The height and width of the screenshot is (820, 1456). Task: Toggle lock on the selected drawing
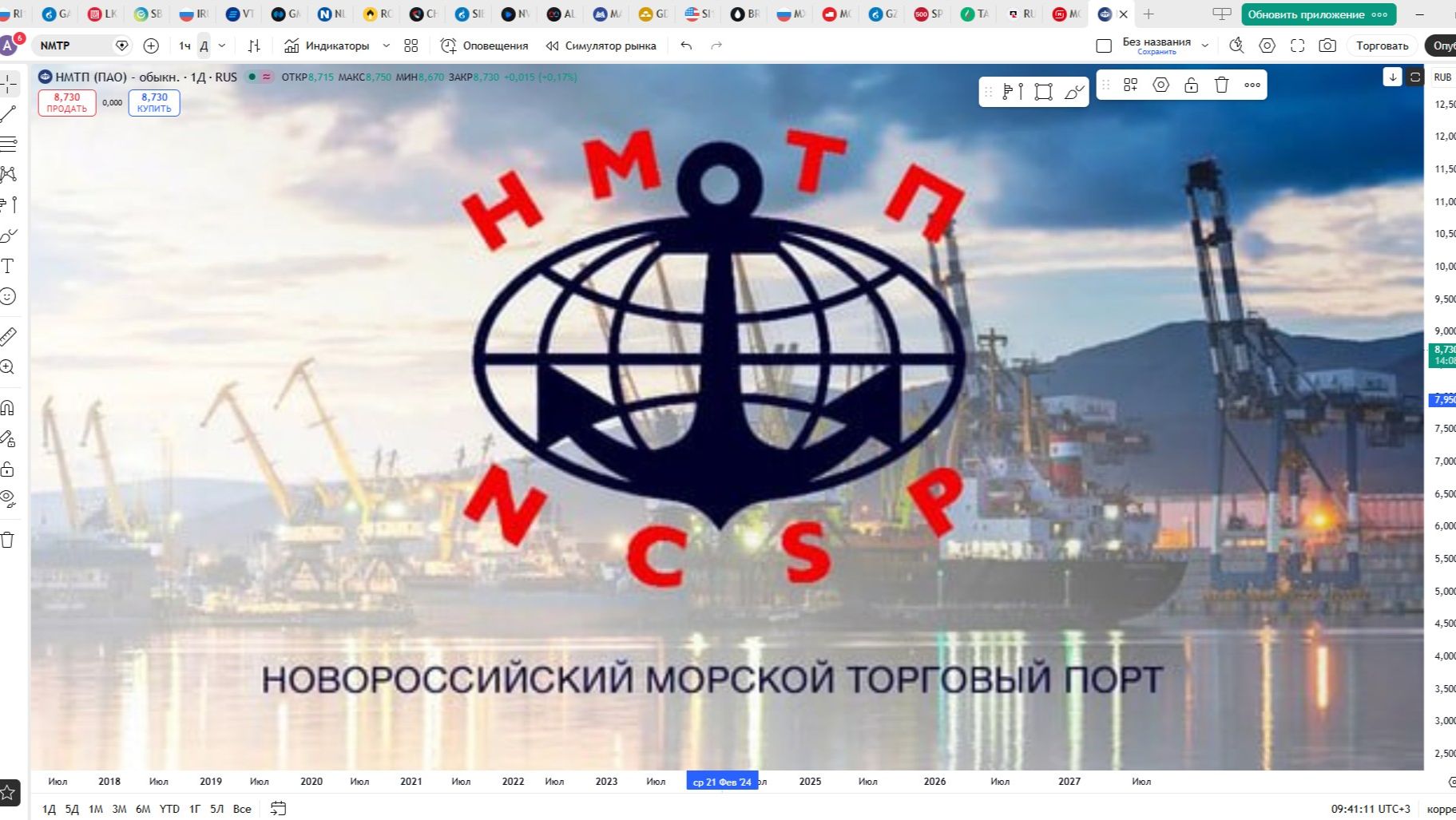[x=1191, y=85]
